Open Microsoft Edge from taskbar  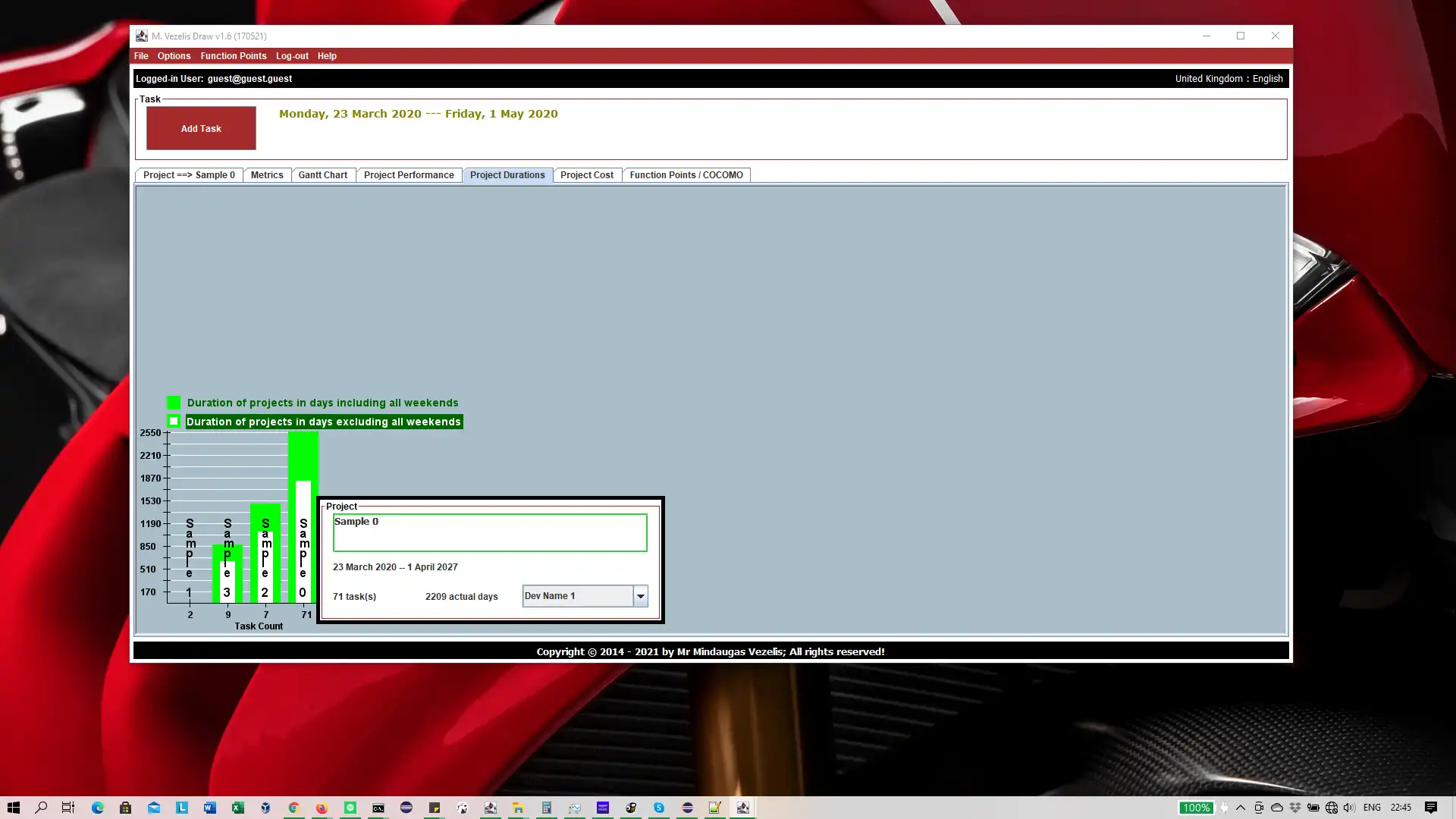pos(98,808)
